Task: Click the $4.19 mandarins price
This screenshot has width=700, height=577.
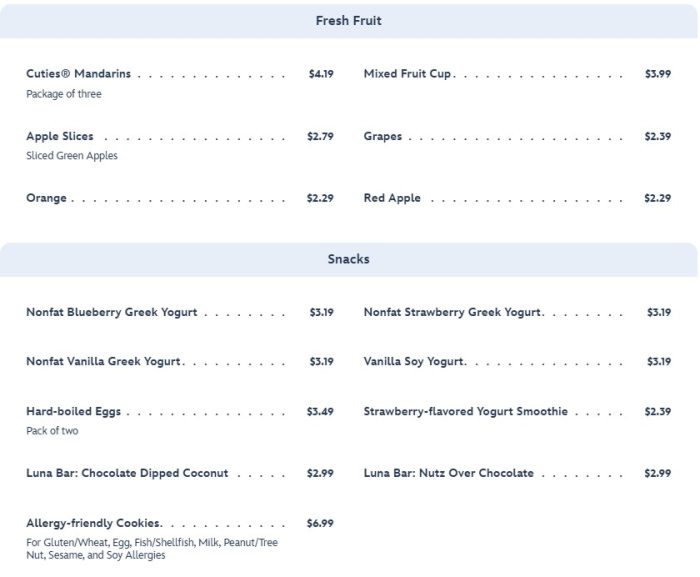Action: click(x=321, y=74)
